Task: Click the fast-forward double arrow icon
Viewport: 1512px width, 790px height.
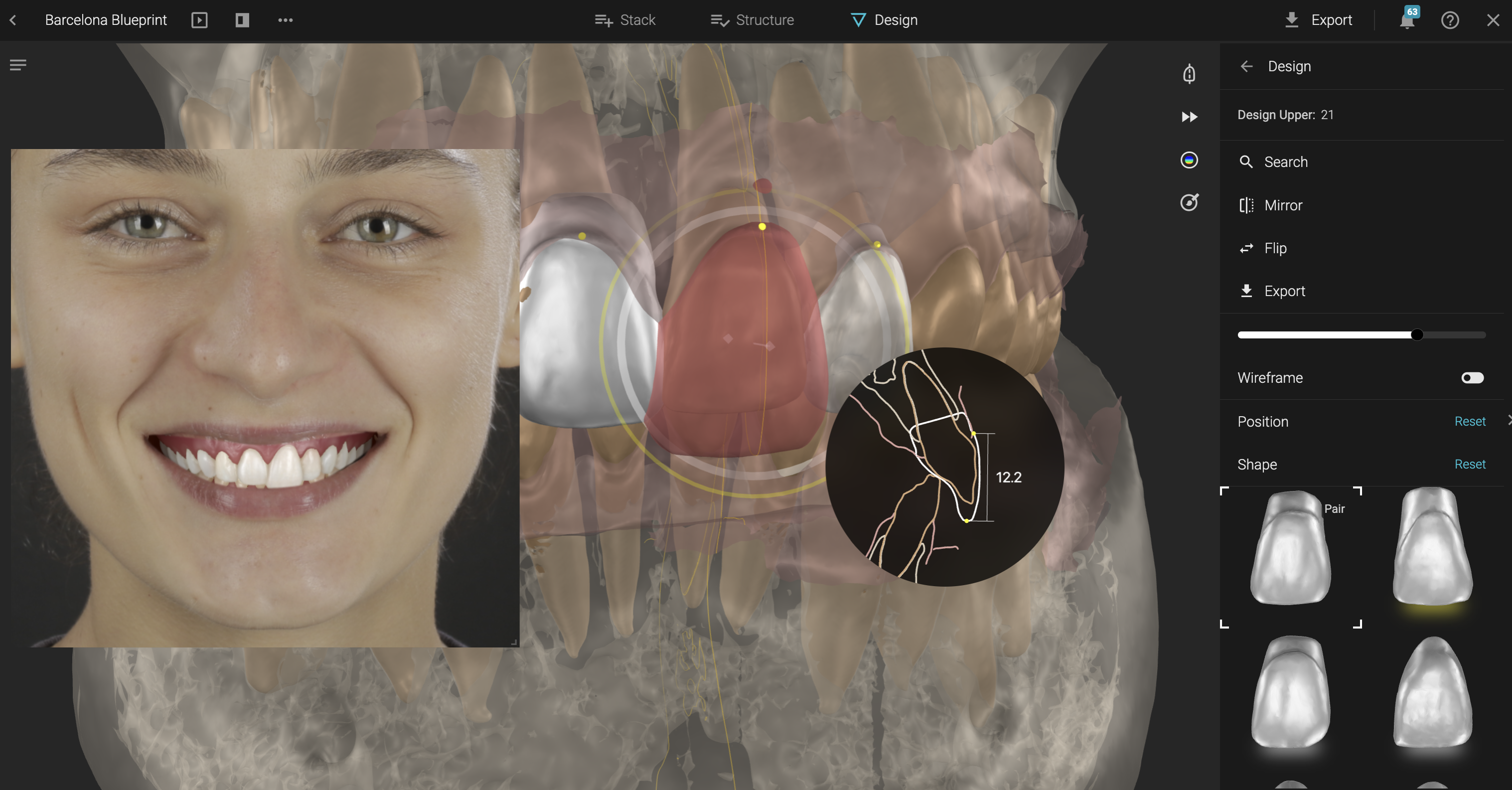Action: point(1189,117)
